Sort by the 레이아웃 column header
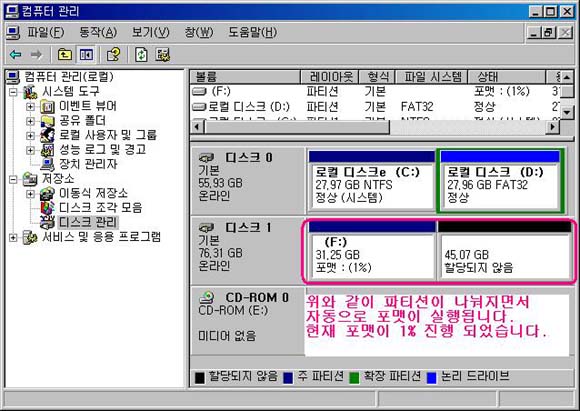The image size is (580, 411). (330, 77)
